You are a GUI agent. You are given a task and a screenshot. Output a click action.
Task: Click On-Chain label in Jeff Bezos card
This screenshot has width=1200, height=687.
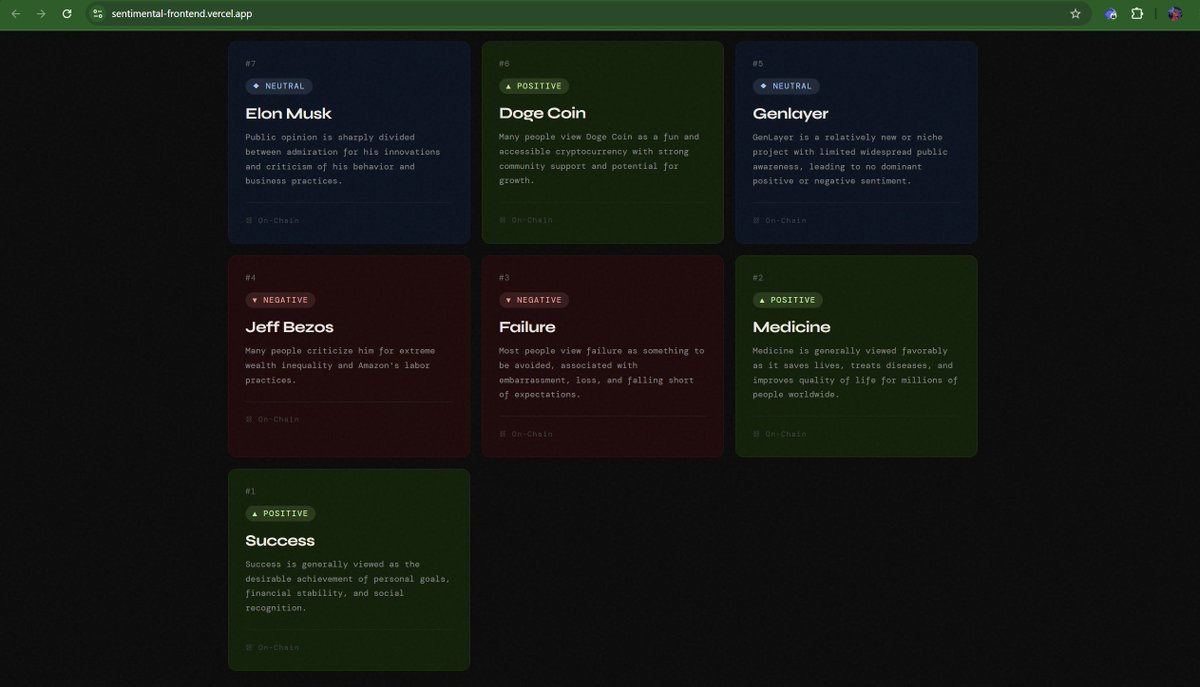coord(272,419)
